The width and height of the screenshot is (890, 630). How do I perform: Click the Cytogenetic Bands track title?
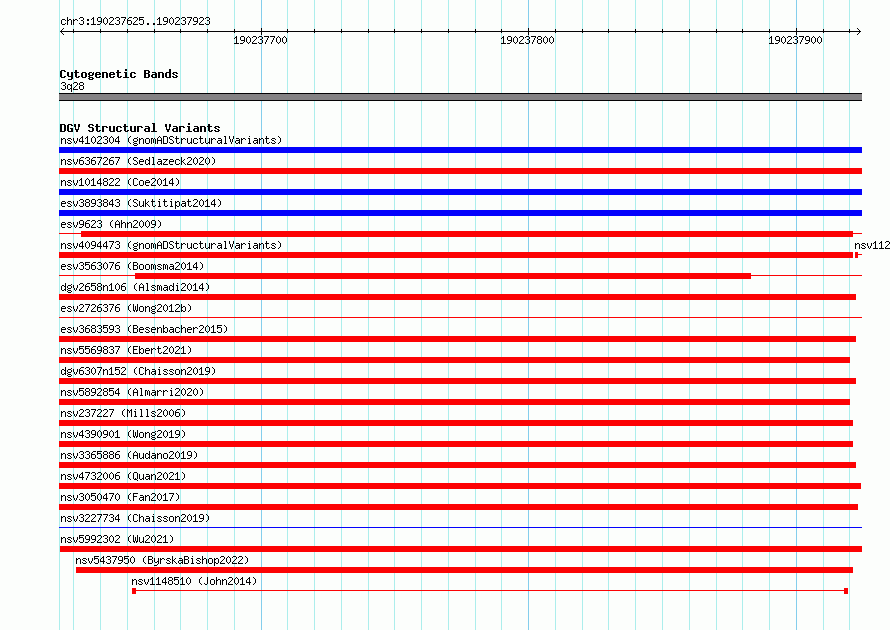point(119,74)
